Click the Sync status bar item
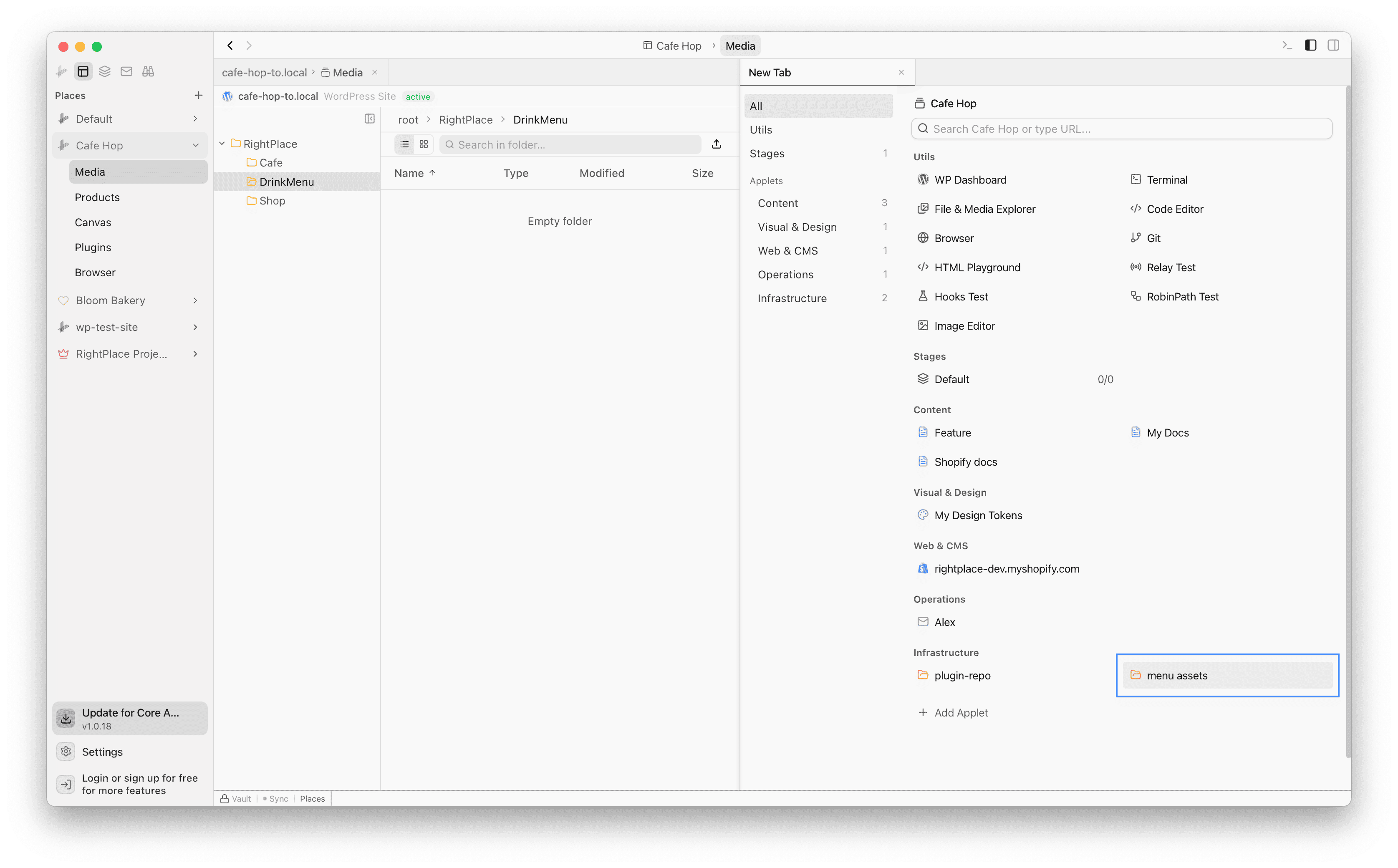This screenshot has height=868, width=1398. 275,799
